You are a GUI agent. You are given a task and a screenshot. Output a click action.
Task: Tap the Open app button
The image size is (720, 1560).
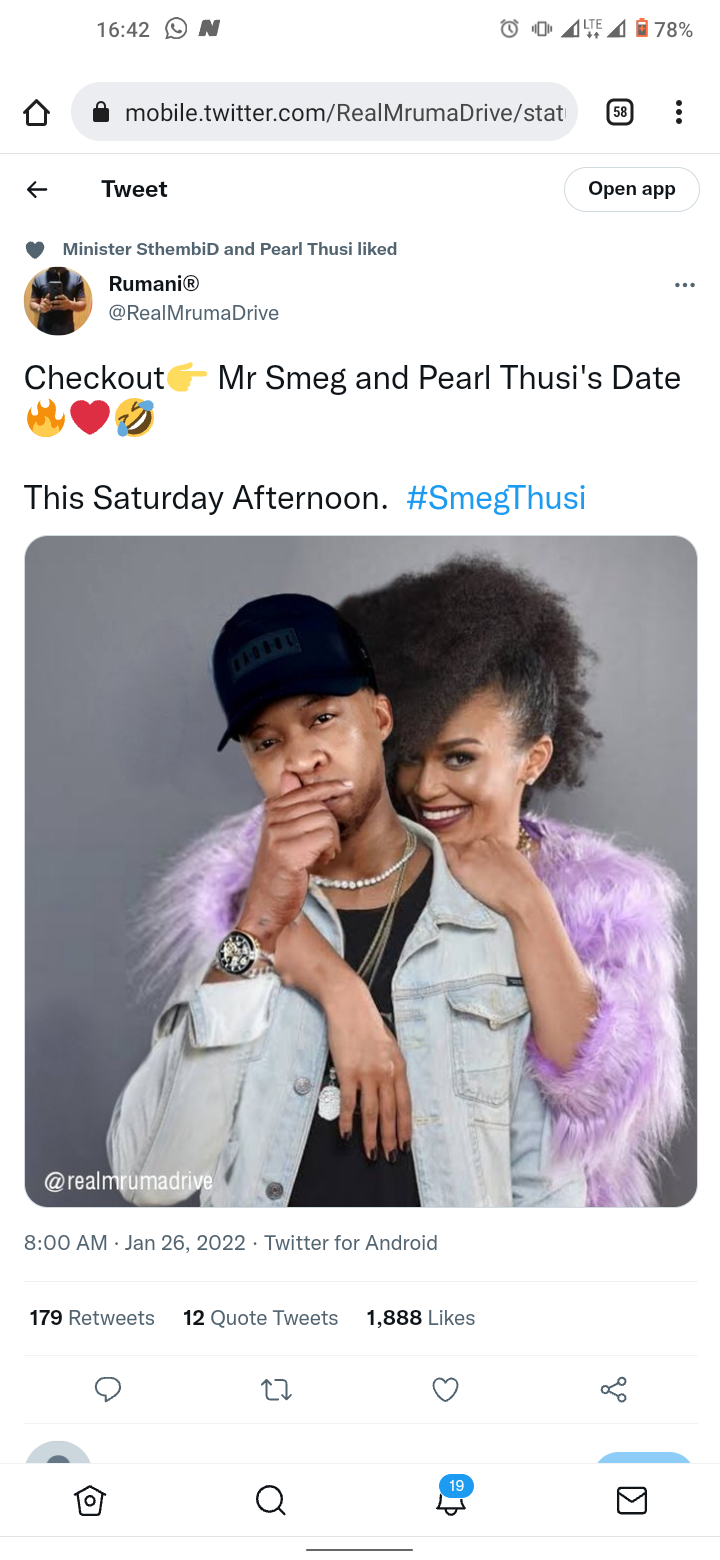tap(632, 189)
